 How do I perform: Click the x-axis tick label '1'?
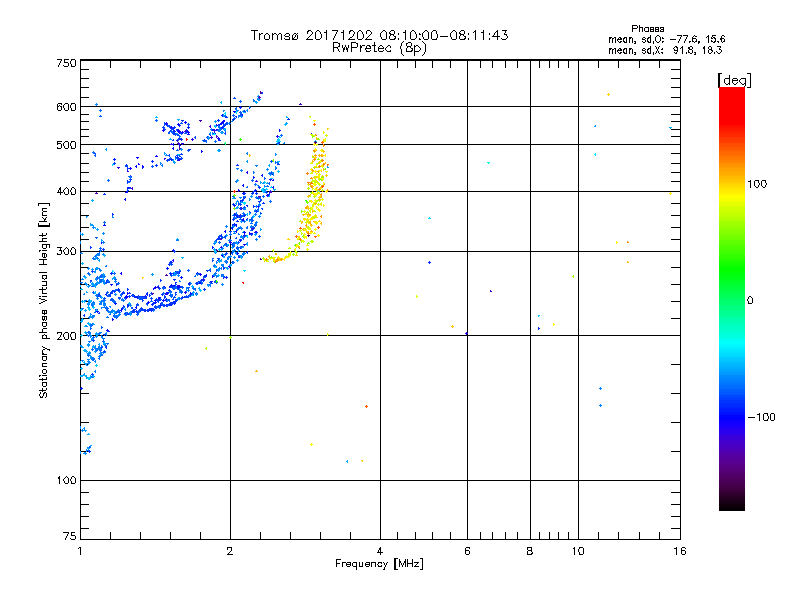click(80, 551)
